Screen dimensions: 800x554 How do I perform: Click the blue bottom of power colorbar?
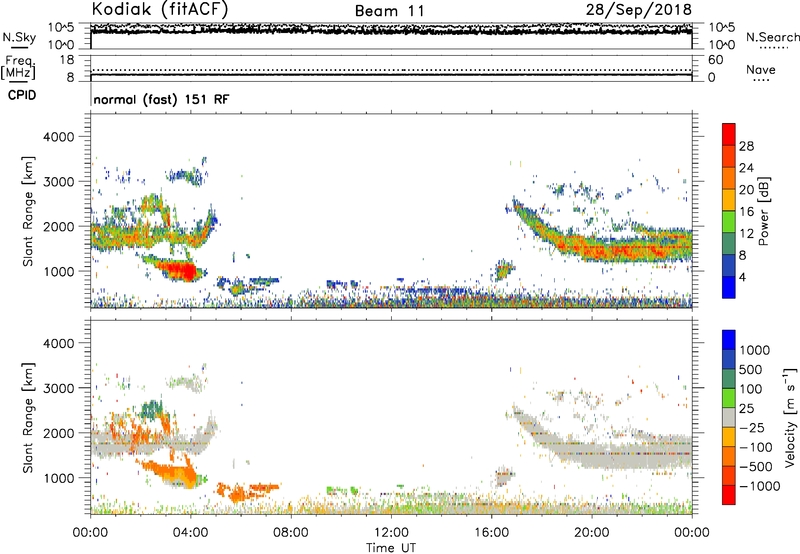pyautogui.click(x=729, y=287)
